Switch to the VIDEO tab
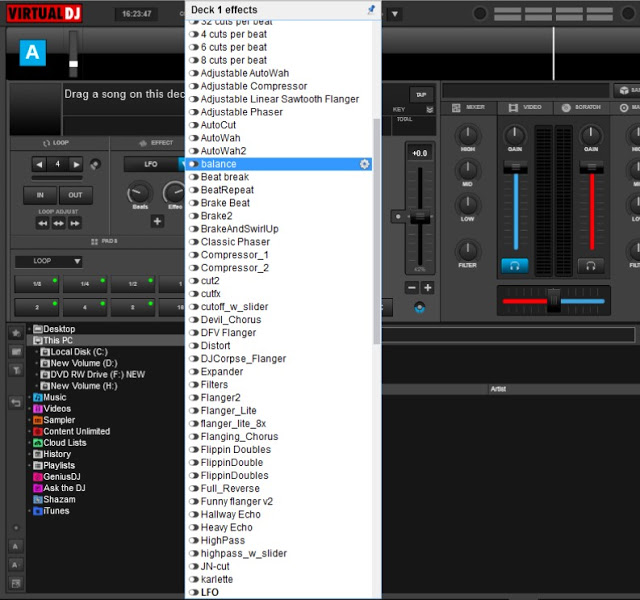 pyautogui.click(x=525, y=107)
